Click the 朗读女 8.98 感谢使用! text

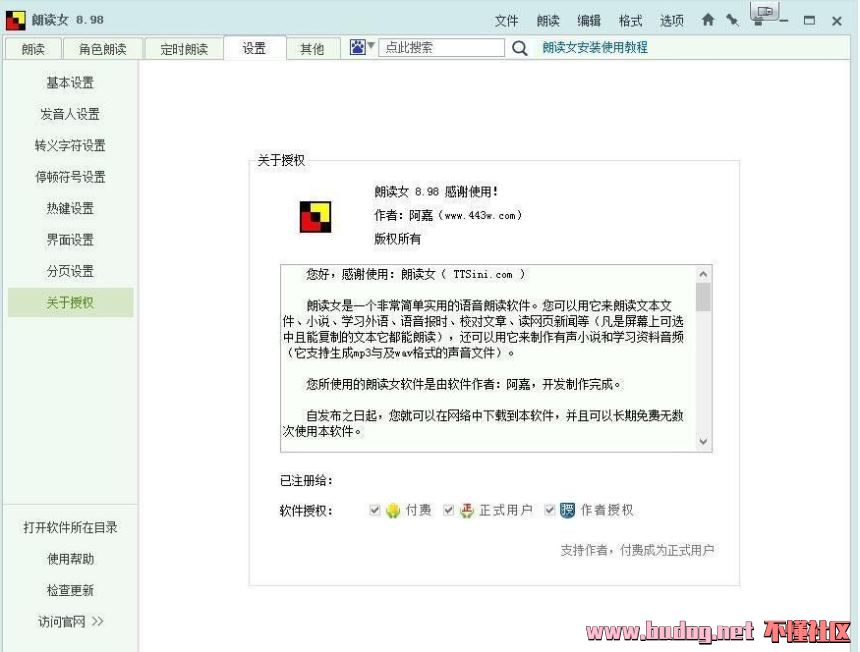(x=437, y=192)
